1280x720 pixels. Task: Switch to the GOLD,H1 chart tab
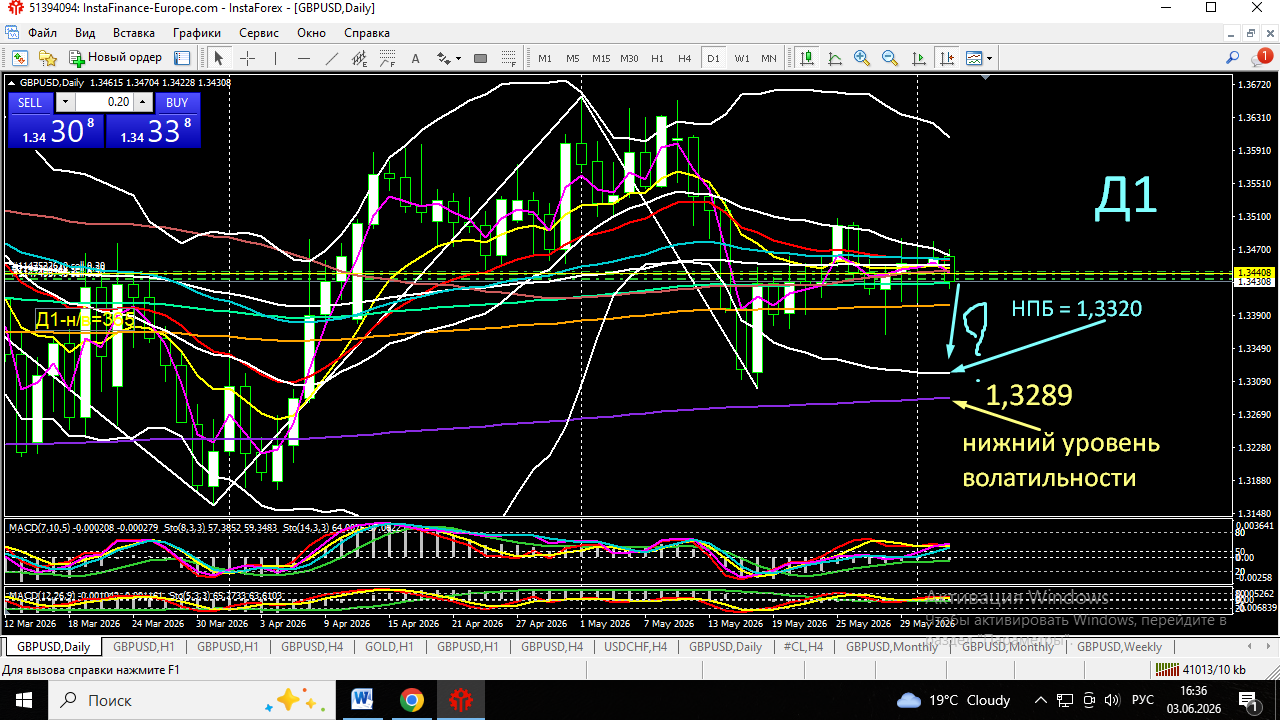coord(389,647)
